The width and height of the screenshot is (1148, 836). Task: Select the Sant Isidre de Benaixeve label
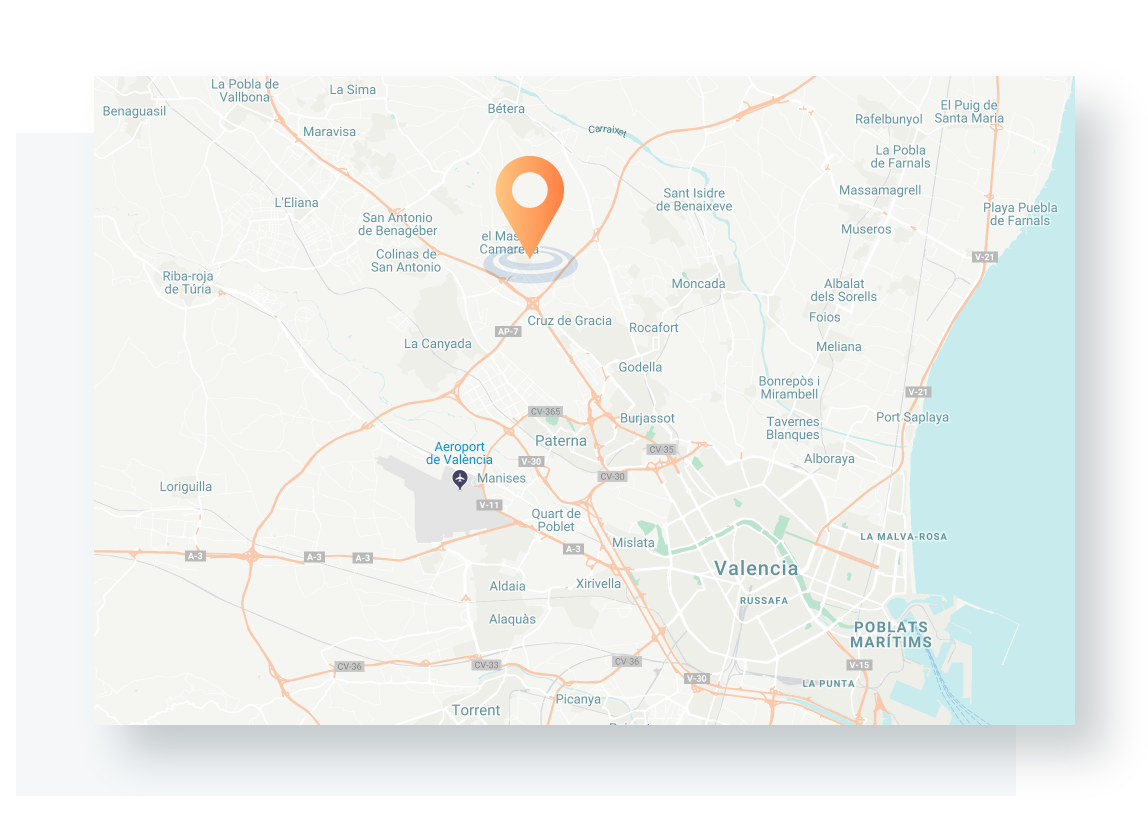(694, 199)
